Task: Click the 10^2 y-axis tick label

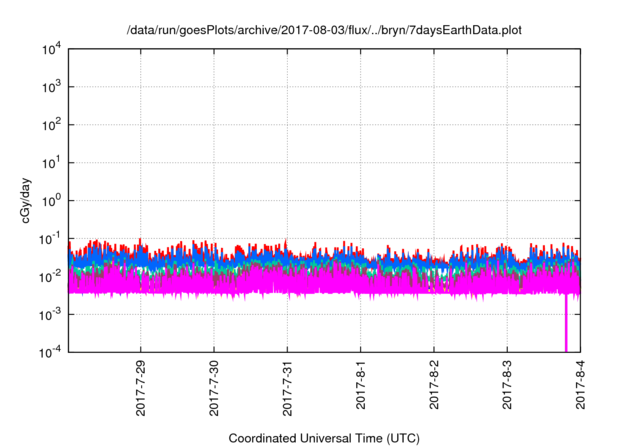Action: pos(51,125)
